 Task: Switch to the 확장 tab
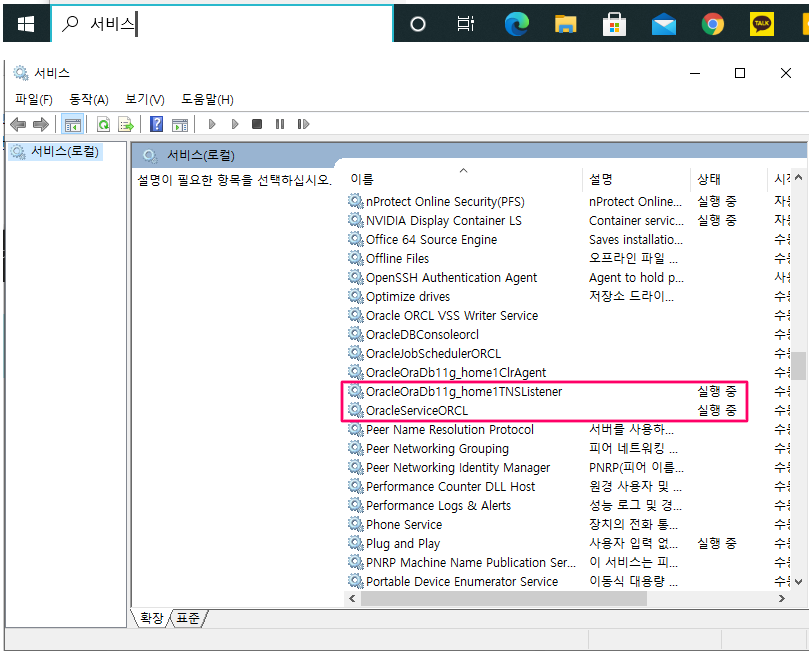point(152,618)
